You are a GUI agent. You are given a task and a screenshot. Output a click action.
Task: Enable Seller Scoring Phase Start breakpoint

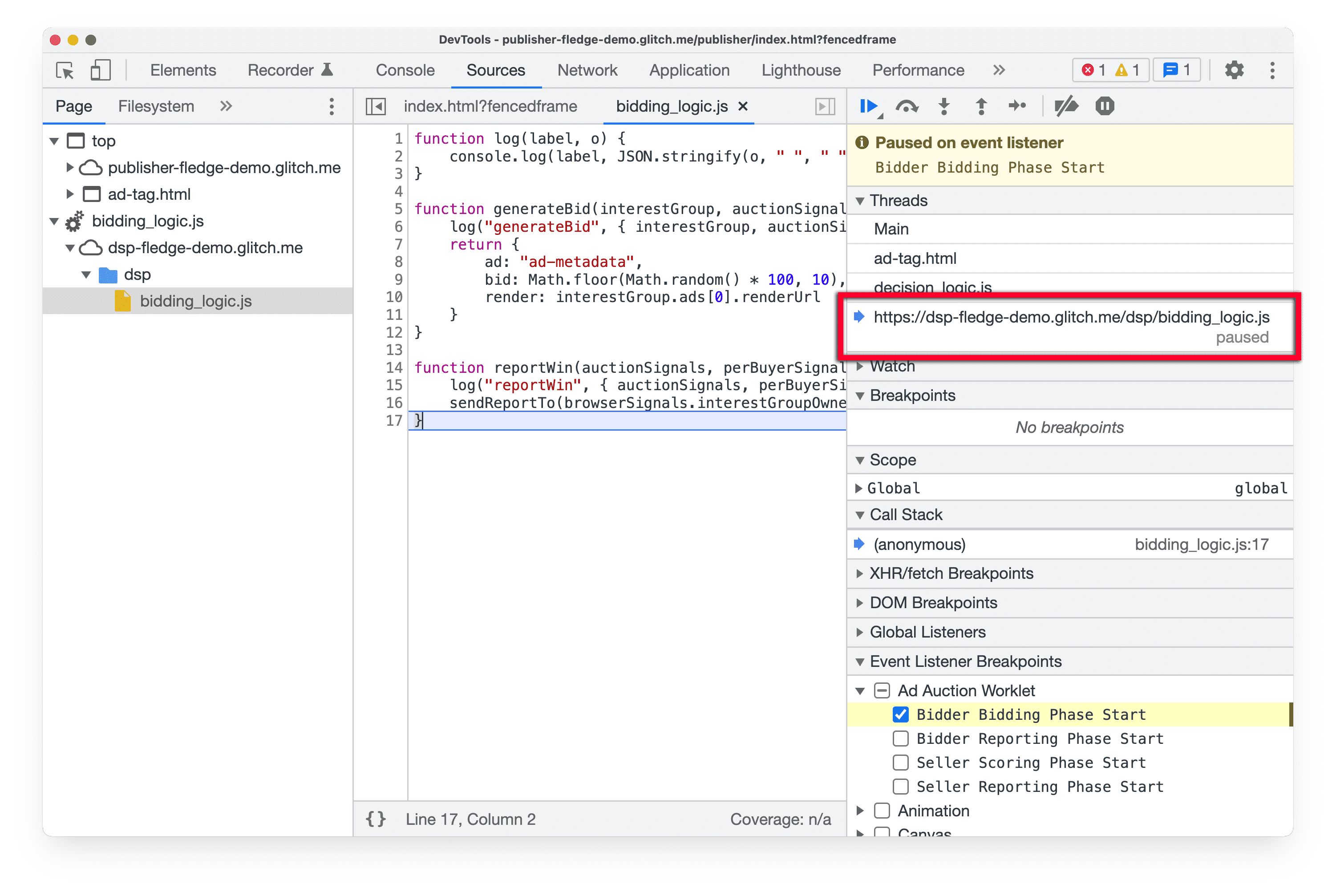[x=898, y=763]
